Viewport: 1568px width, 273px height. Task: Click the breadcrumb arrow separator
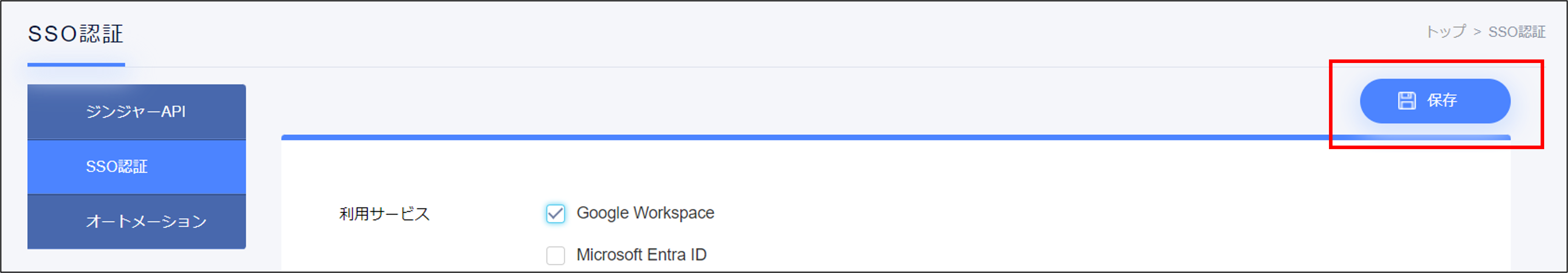tap(1477, 32)
